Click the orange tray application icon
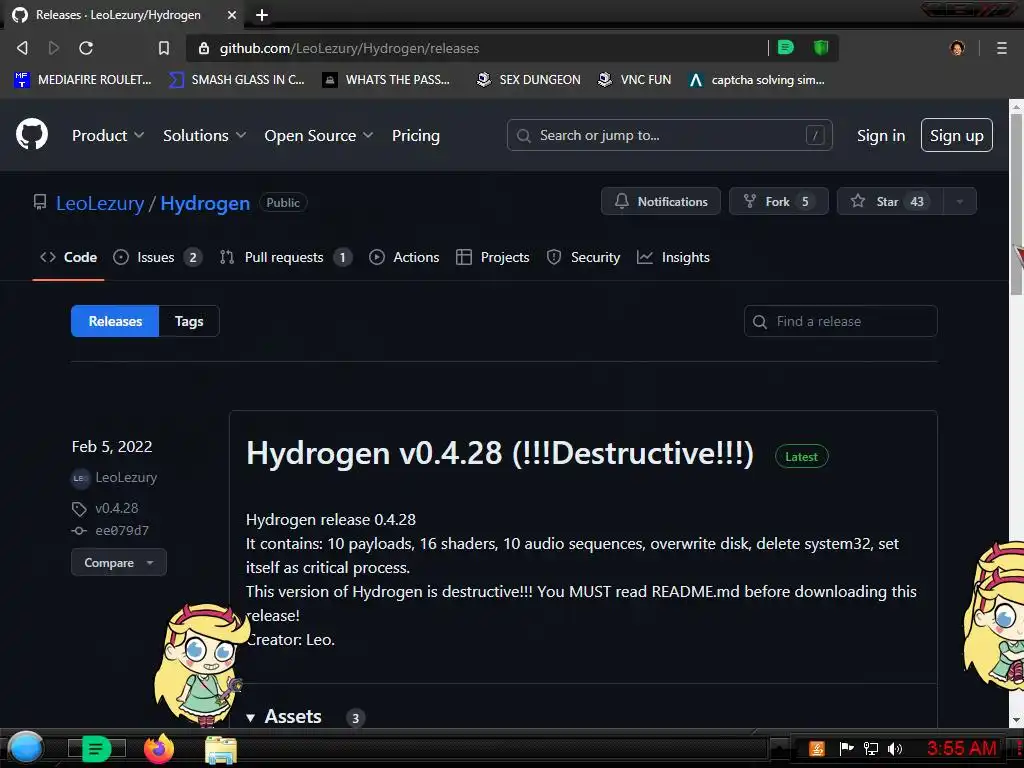The image size is (1024, 768). (x=817, y=748)
